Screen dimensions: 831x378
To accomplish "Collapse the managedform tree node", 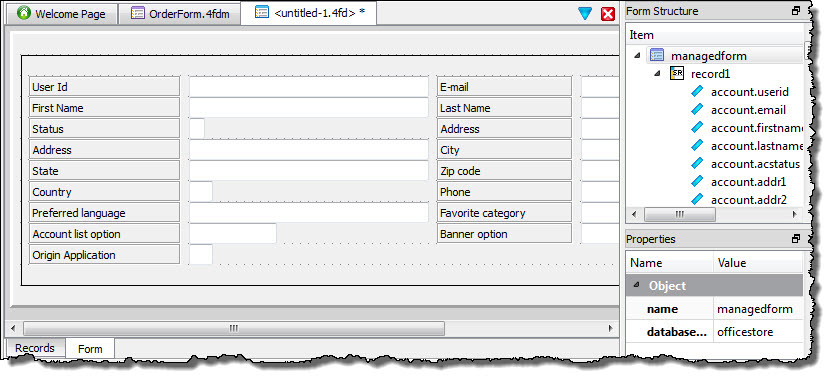I will 637,55.
